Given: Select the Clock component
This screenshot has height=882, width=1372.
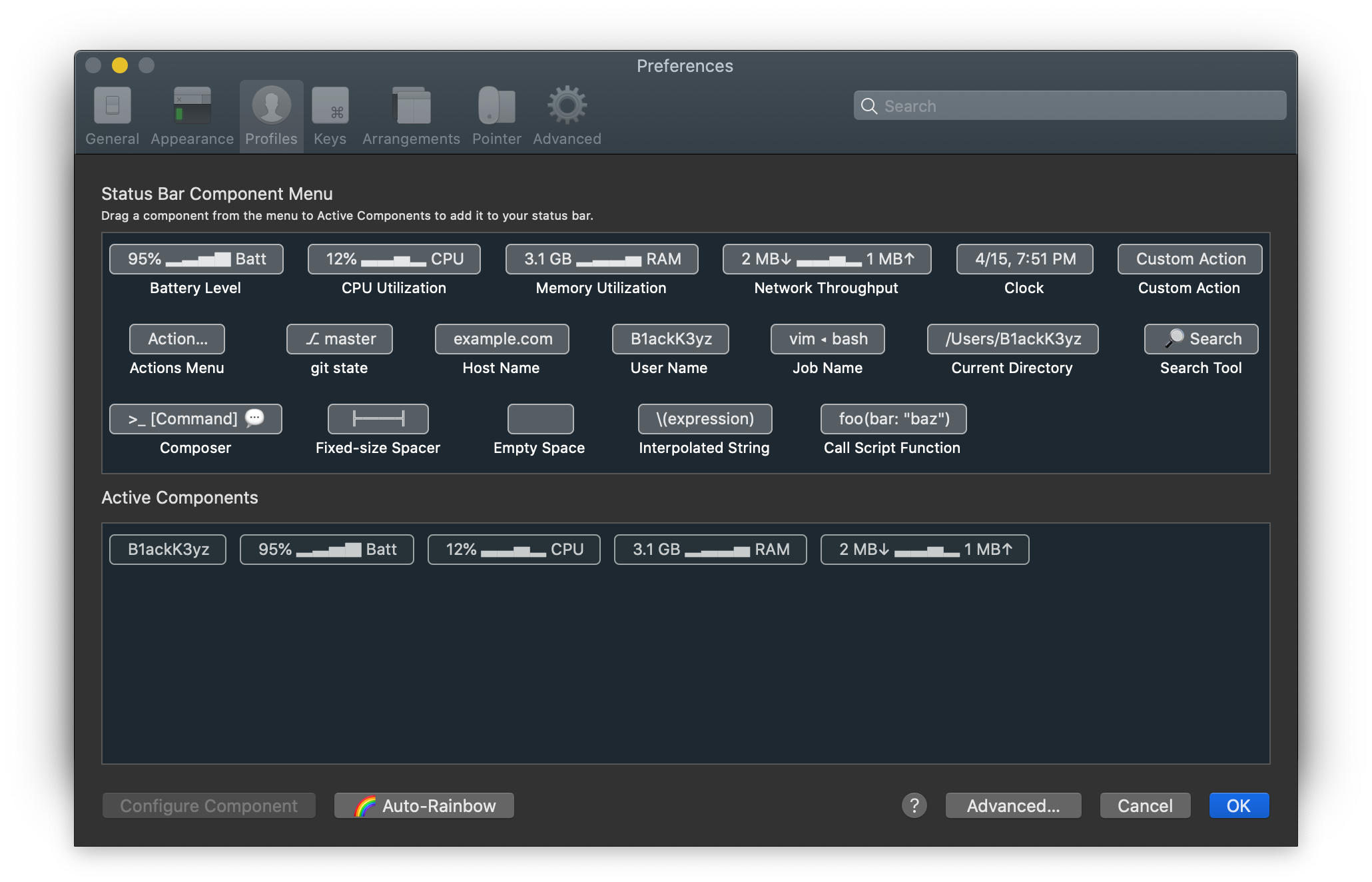Looking at the screenshot, I should click(1024, 259).
